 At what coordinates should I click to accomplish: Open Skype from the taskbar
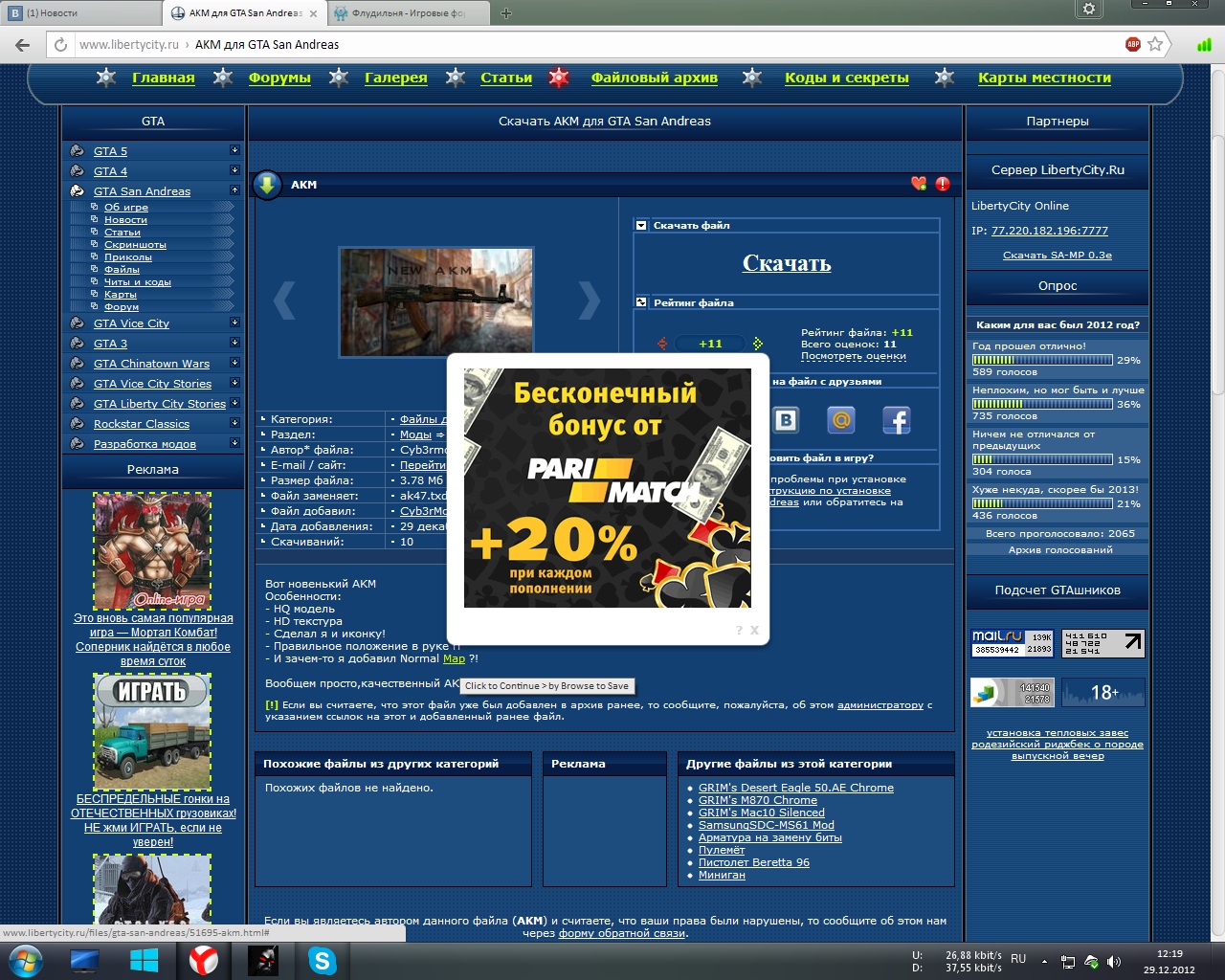323,960
